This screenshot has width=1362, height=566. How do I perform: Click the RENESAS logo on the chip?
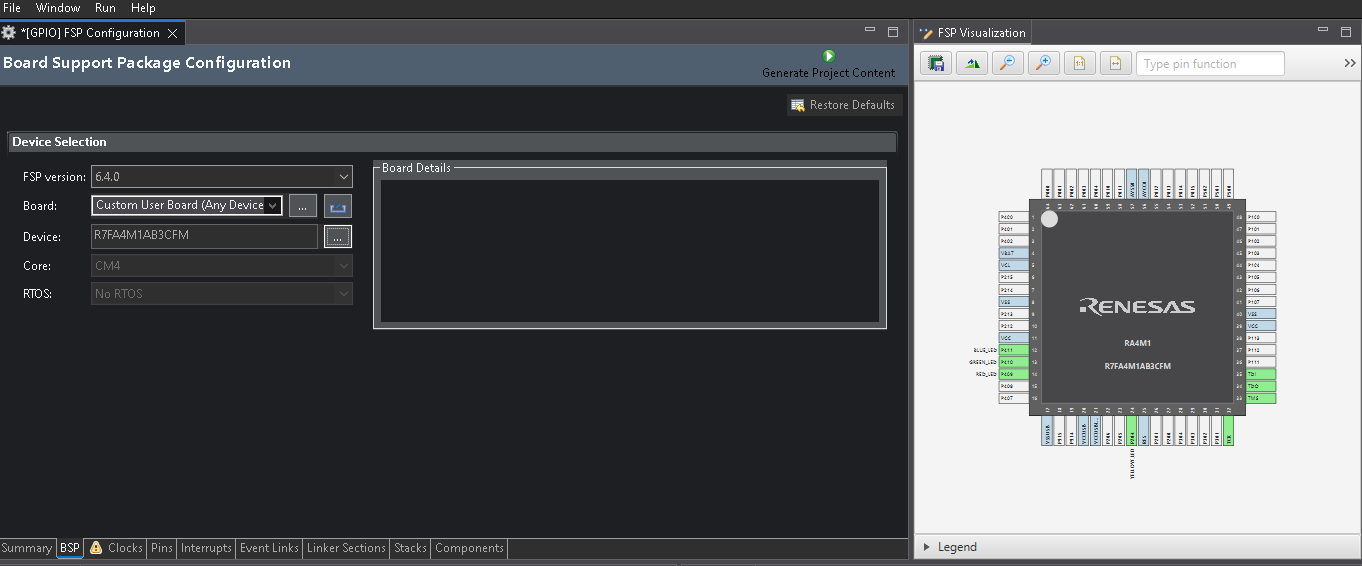click(x=1137, y=306)
